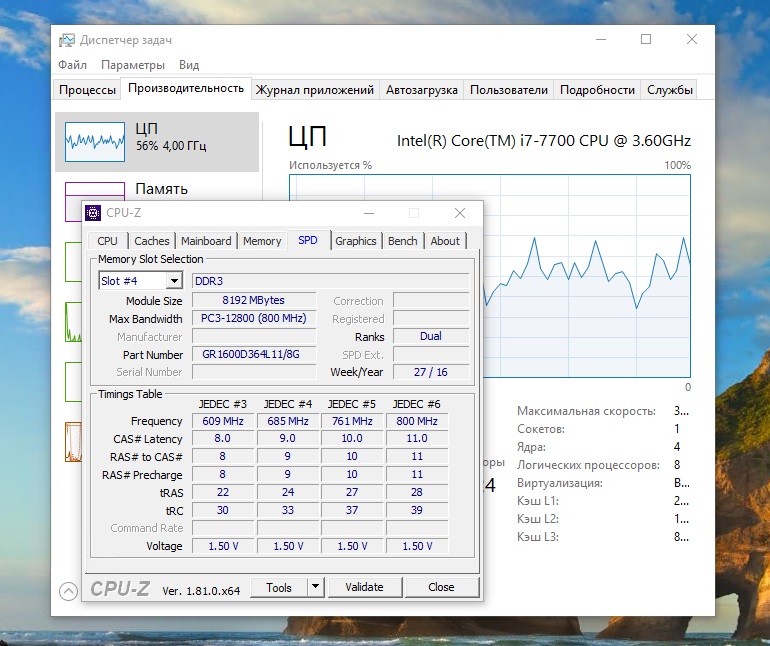Open the Подробности tab
Screen dimensions: 770x646
[x=597, y=90]
